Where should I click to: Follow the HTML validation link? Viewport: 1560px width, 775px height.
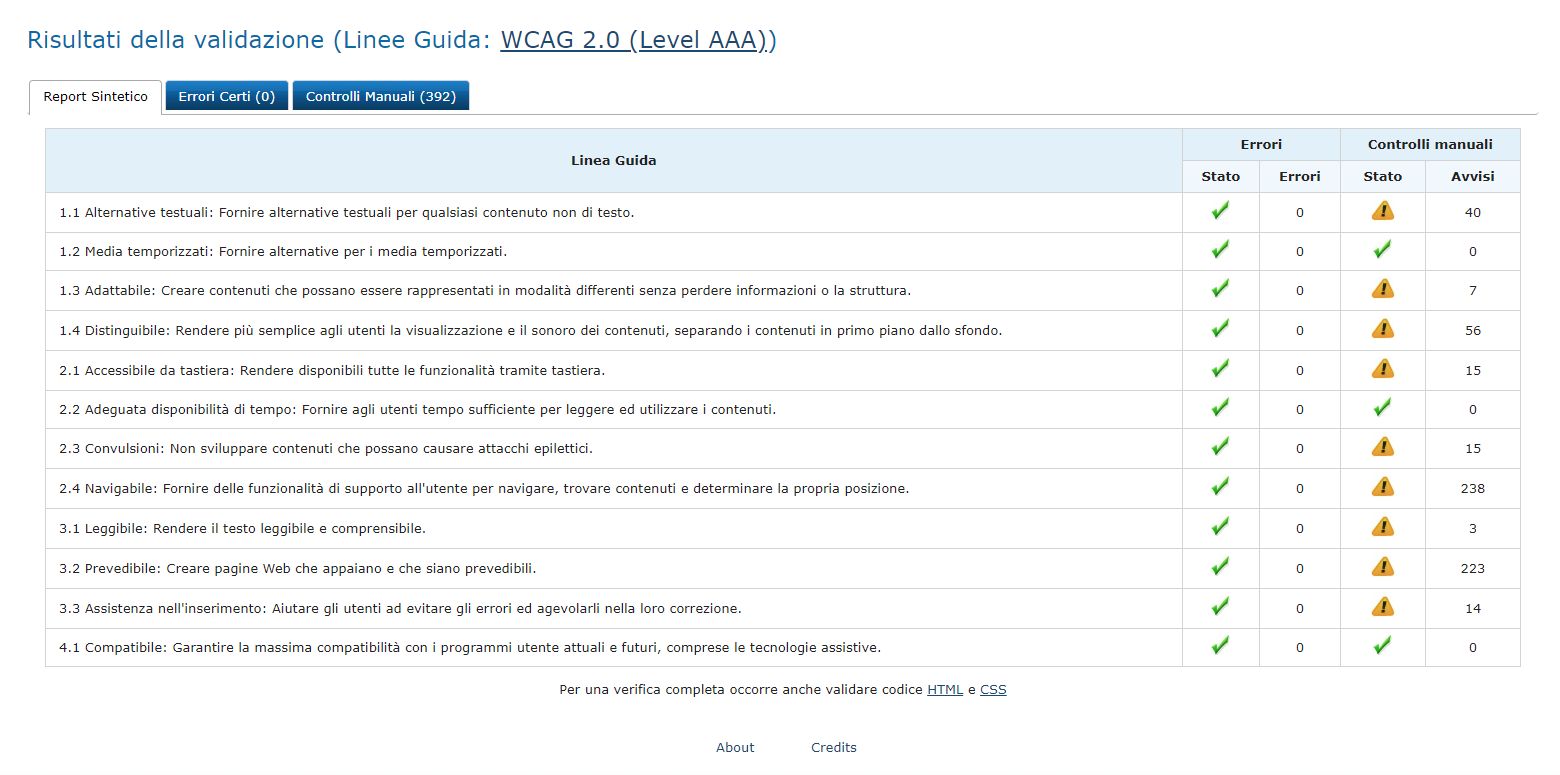pyautogui.click(x=944, y=689)
